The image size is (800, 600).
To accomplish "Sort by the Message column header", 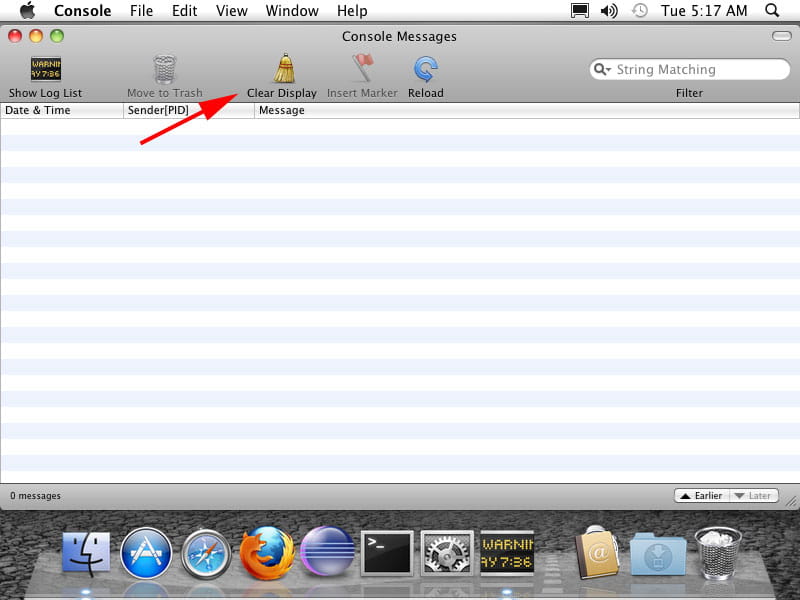I will (x=527, y=110).
